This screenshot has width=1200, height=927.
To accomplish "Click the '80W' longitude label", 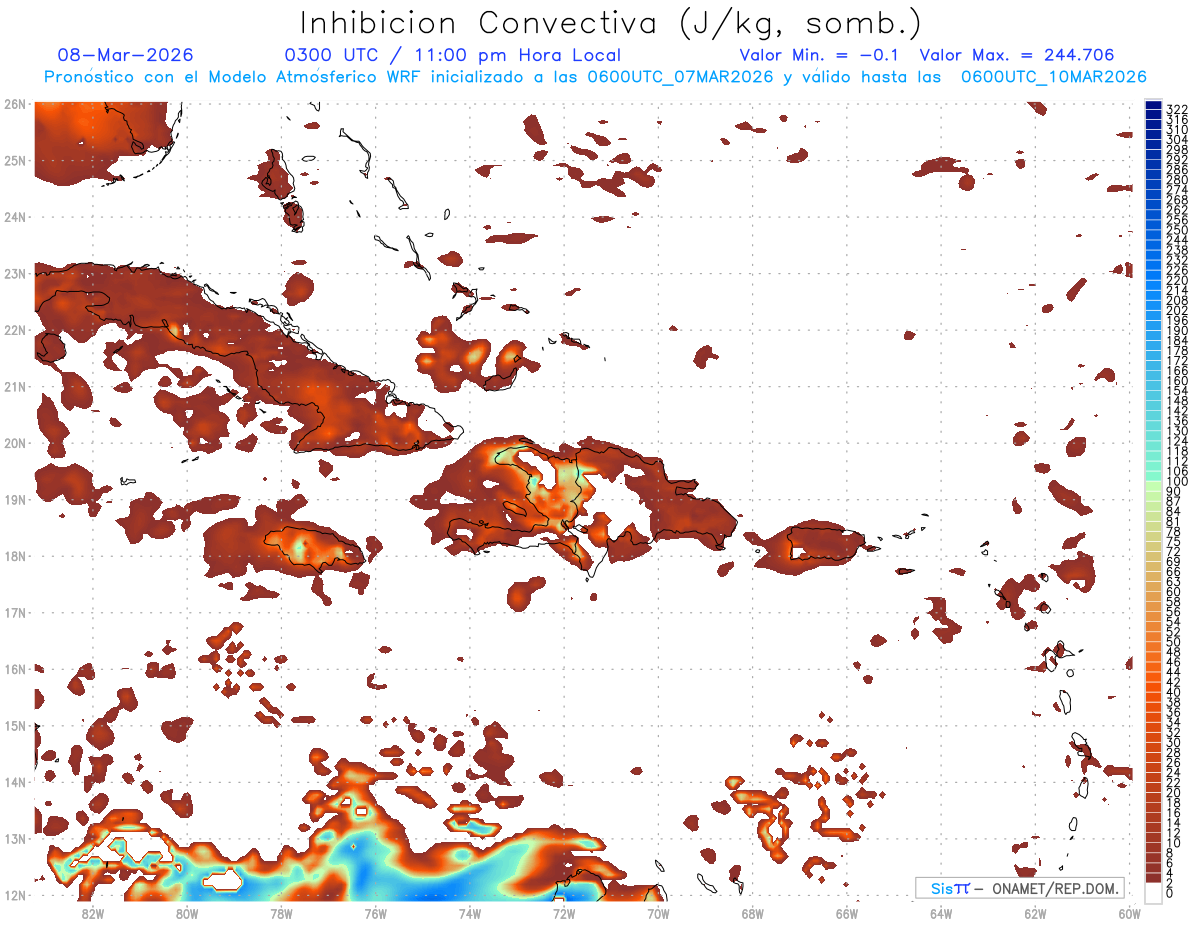I will pyautogui.click(x=187, y=913).
